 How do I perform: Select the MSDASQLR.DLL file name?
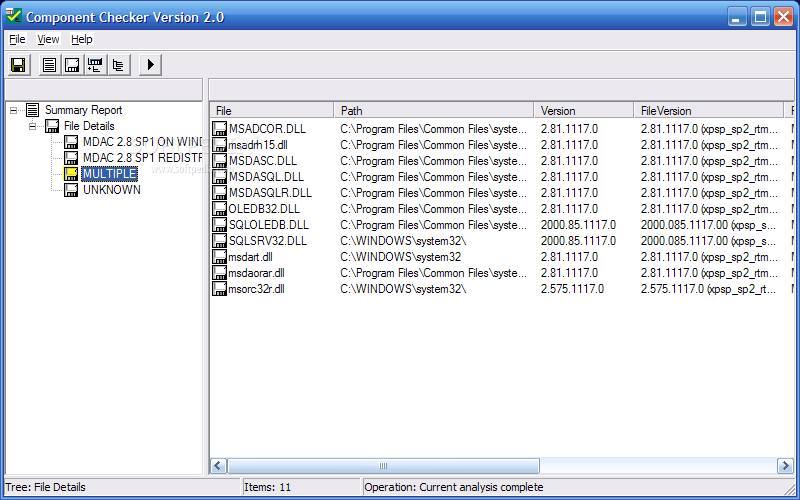270,193
